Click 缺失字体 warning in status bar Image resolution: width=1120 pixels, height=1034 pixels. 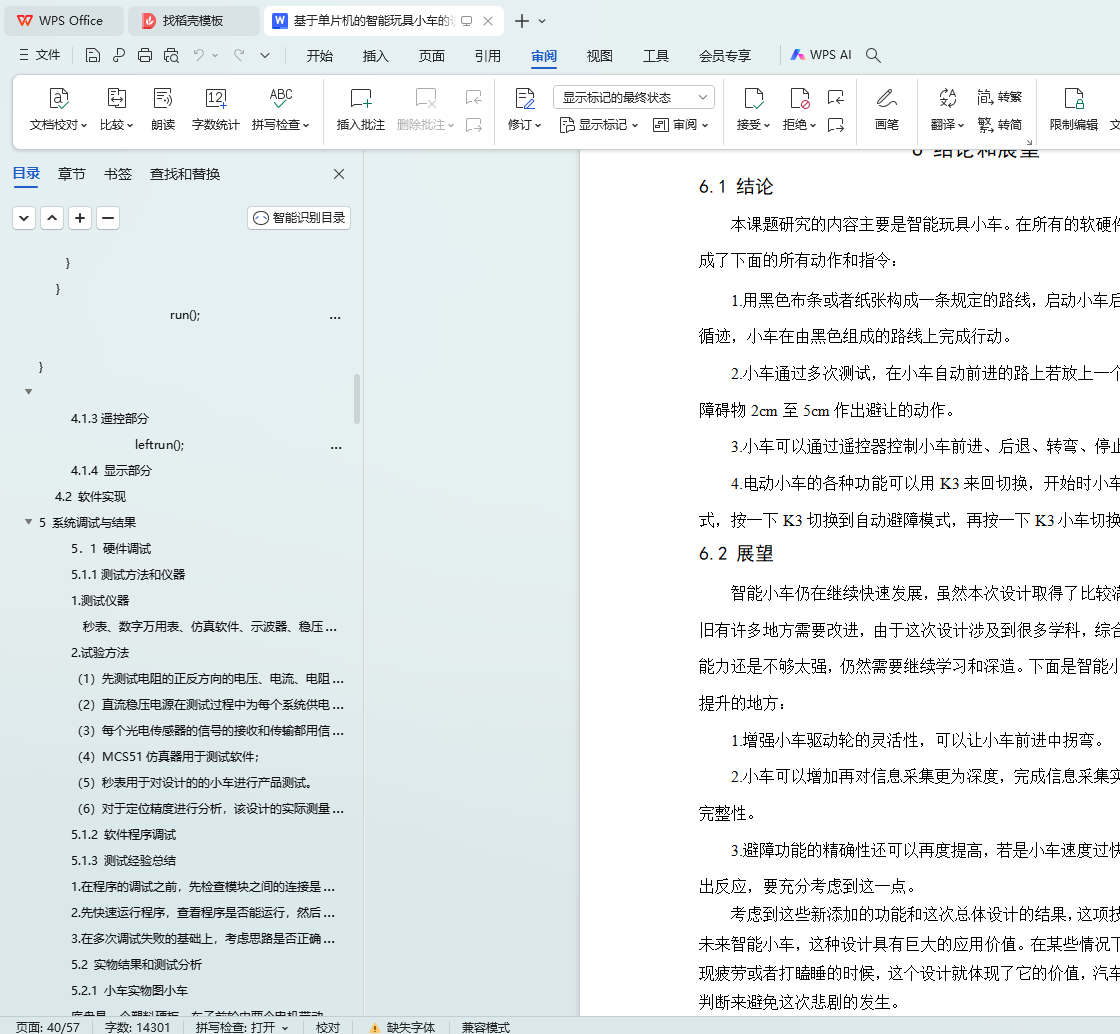(403, 1028)
